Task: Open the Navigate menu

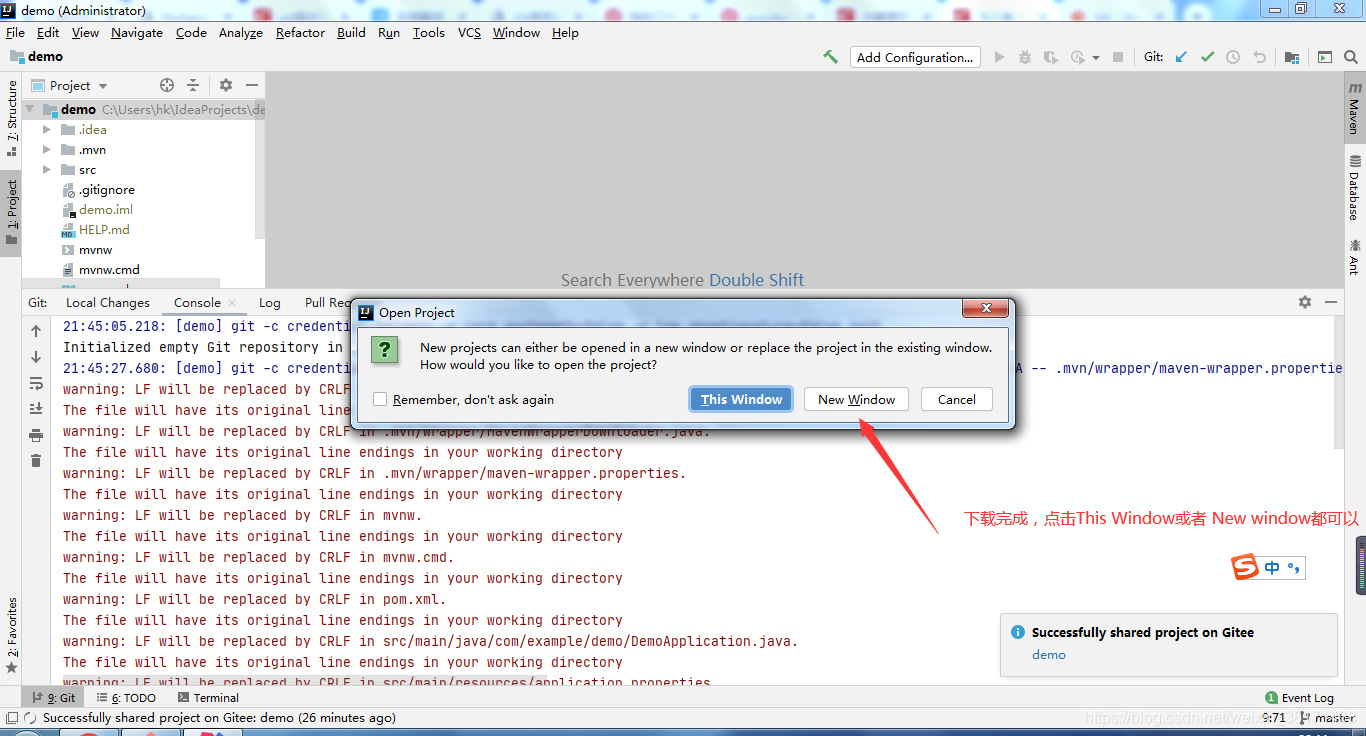Action: coord(137,32)
